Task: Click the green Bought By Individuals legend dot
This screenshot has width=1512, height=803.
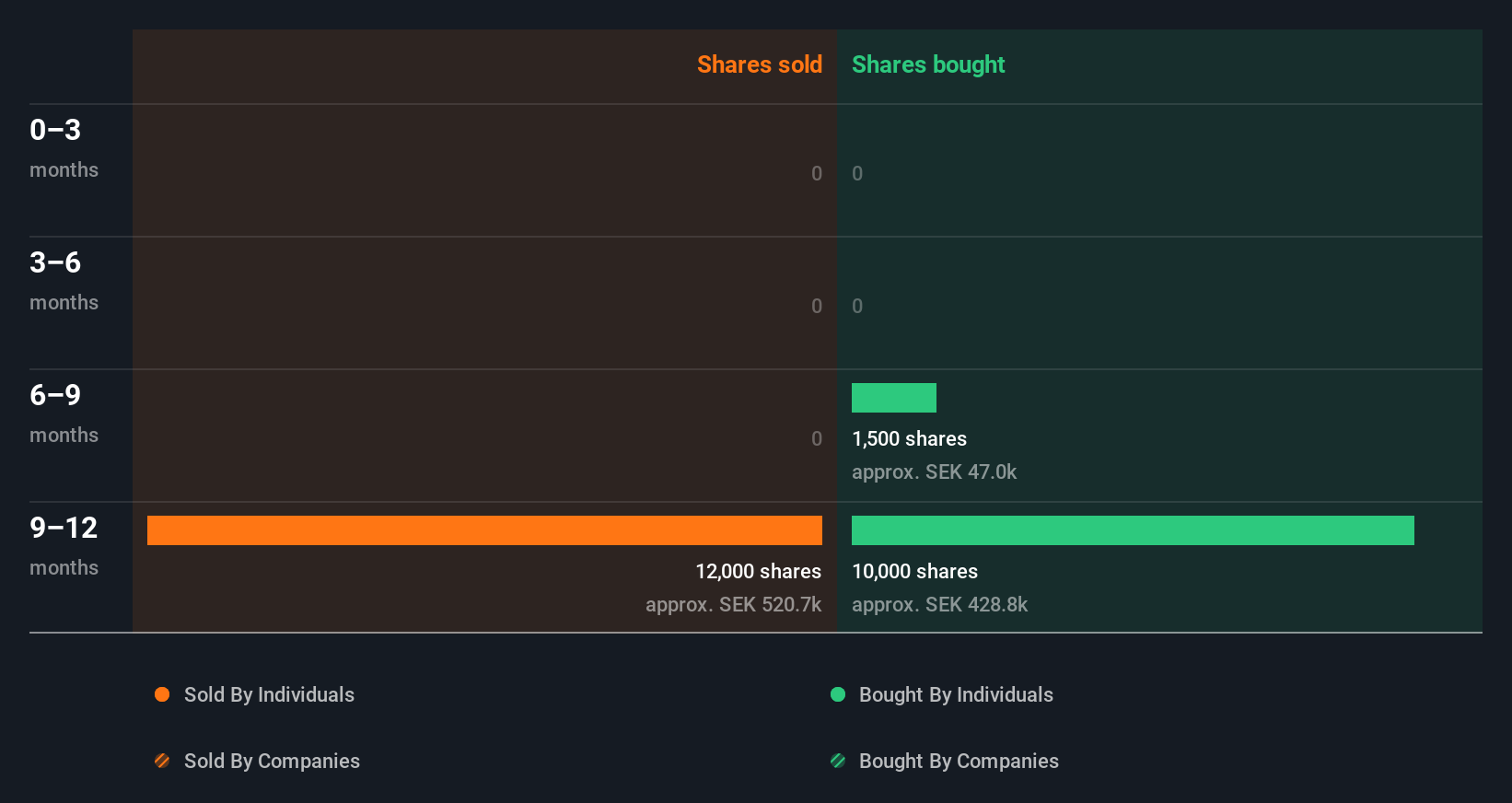Action: pyautogui.click(x=838, y=694)
